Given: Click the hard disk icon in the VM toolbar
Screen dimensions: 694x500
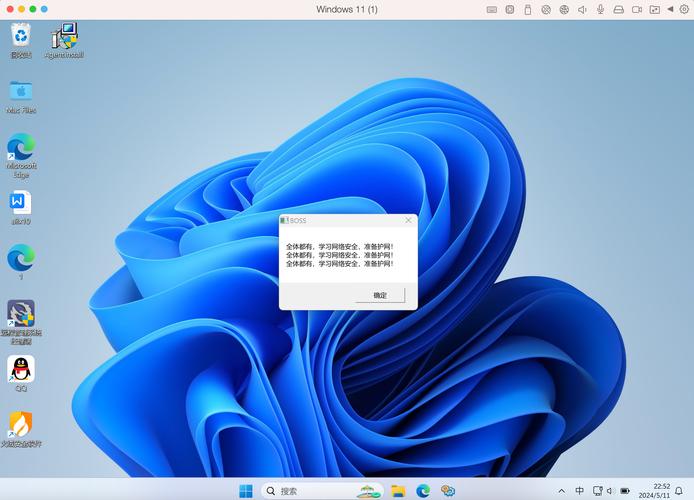Looking at the screenshot, I should point(619,9).
